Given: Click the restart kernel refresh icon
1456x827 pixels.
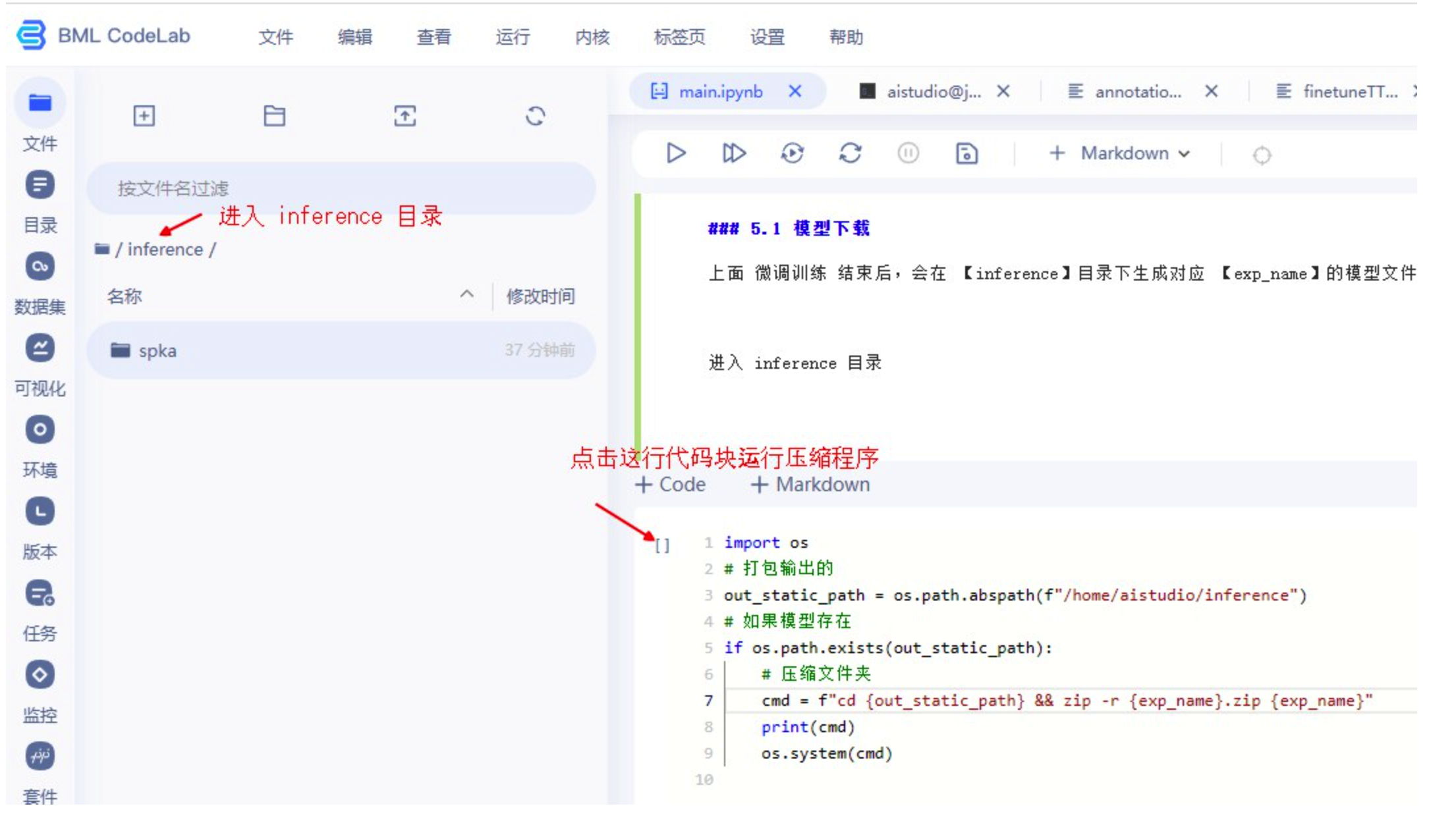Looking at the screenshot, I should (x=850, y=153).
